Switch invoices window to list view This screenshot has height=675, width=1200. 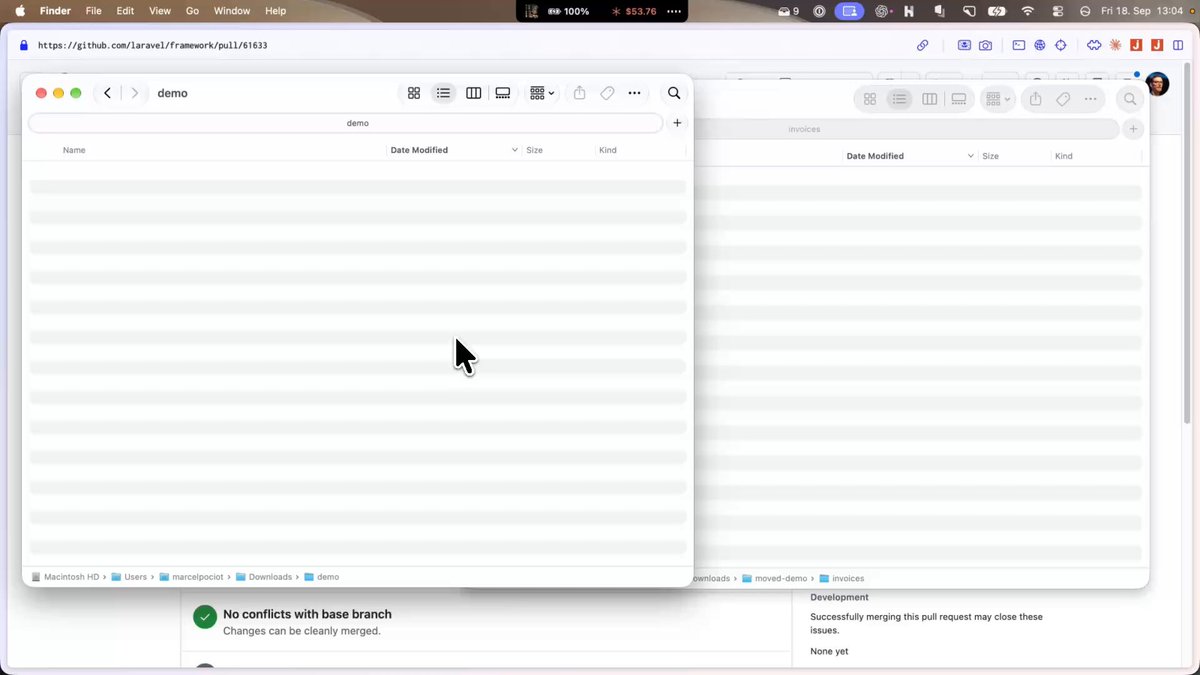pyautogui.click(x=899, y=99)
